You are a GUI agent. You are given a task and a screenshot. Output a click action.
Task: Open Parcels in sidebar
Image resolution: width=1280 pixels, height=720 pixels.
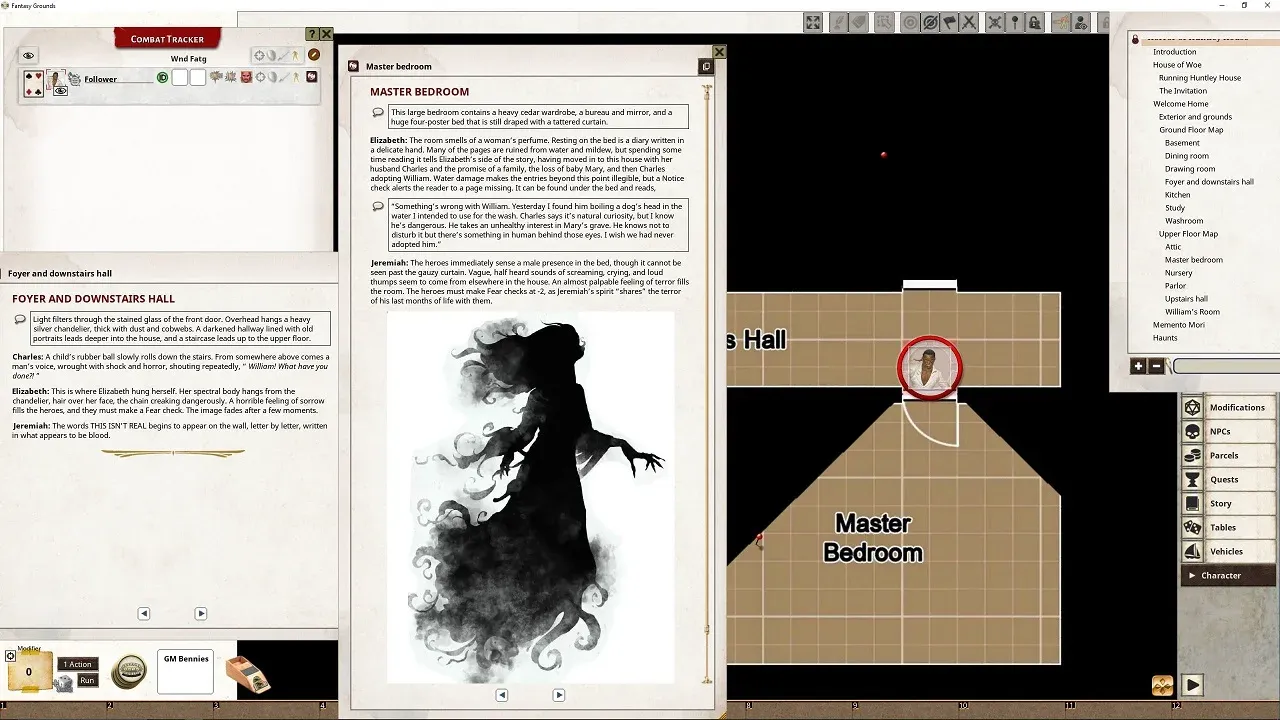point(1228,455)
